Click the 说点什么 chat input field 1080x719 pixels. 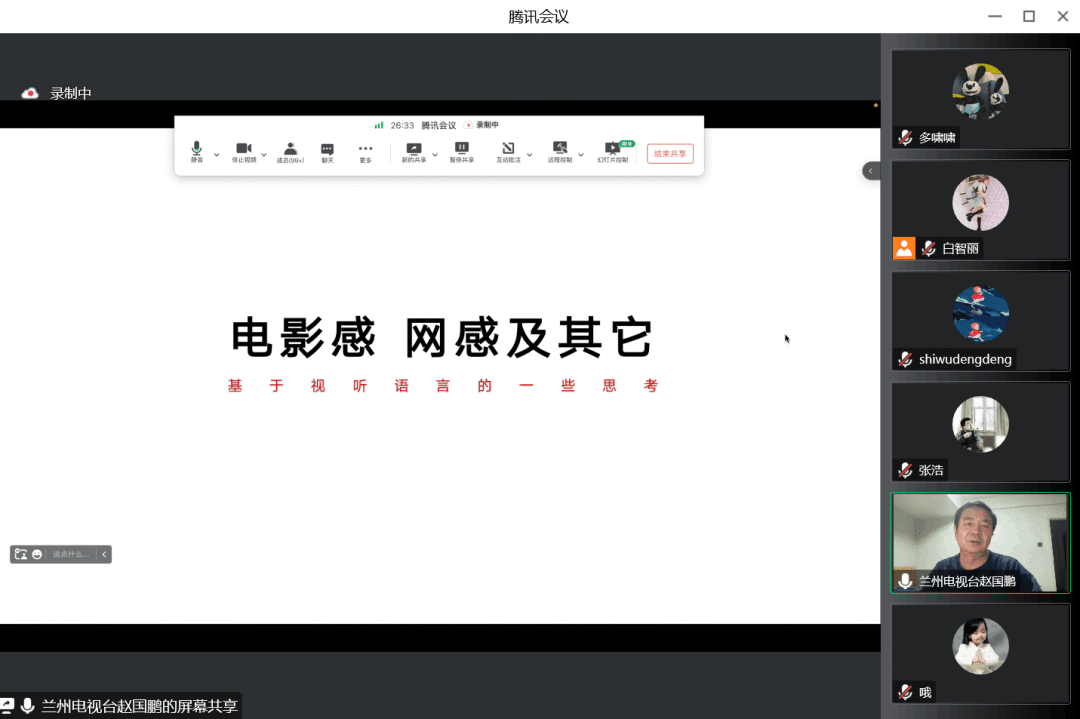71,554
